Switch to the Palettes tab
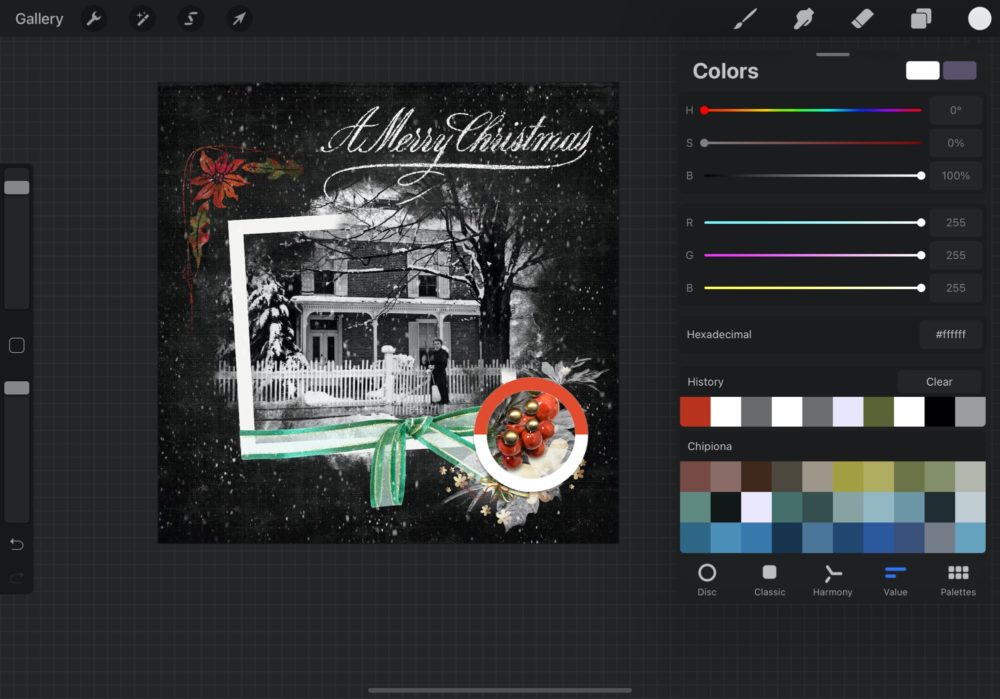Screen dimensions: 1000x699 pos(958,579)
